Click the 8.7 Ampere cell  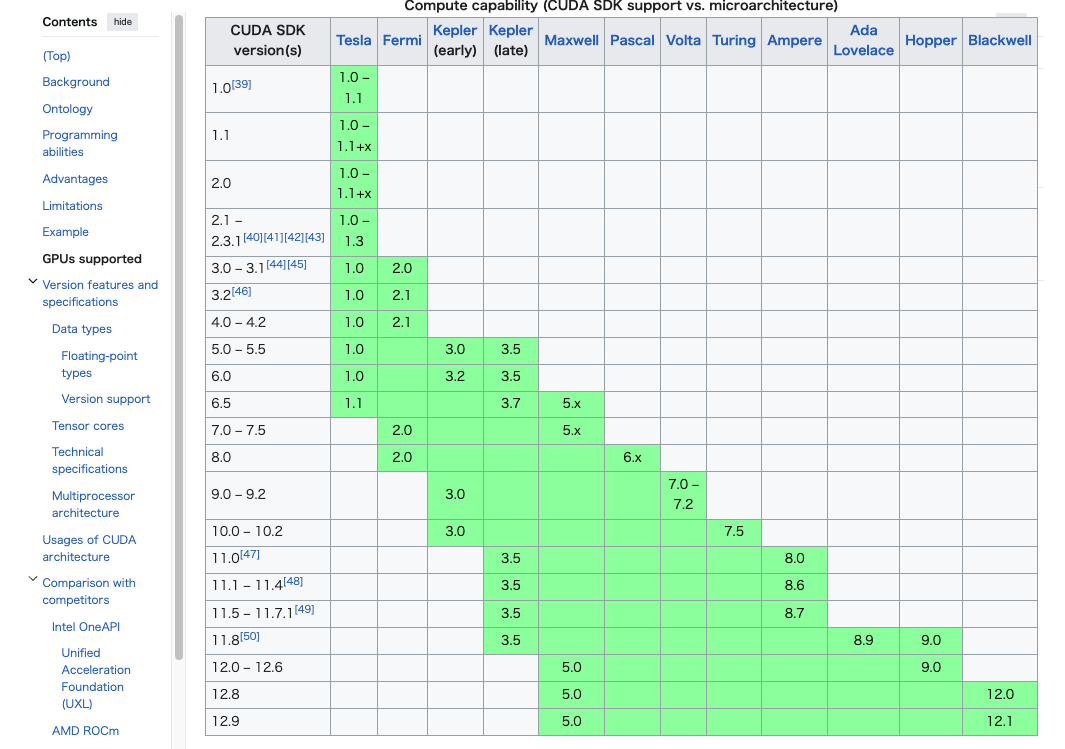point(795,613)
